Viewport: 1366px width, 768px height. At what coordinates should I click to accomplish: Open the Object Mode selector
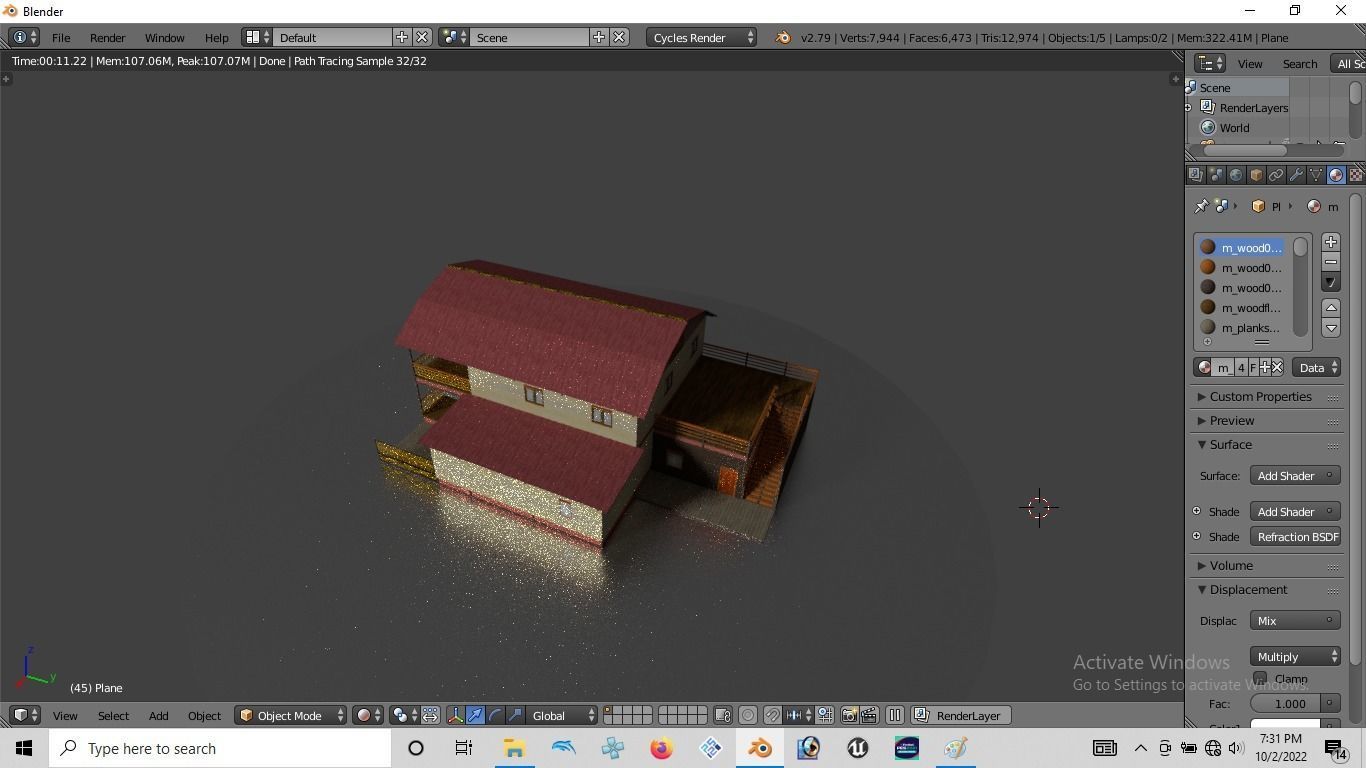coord(291,715)
